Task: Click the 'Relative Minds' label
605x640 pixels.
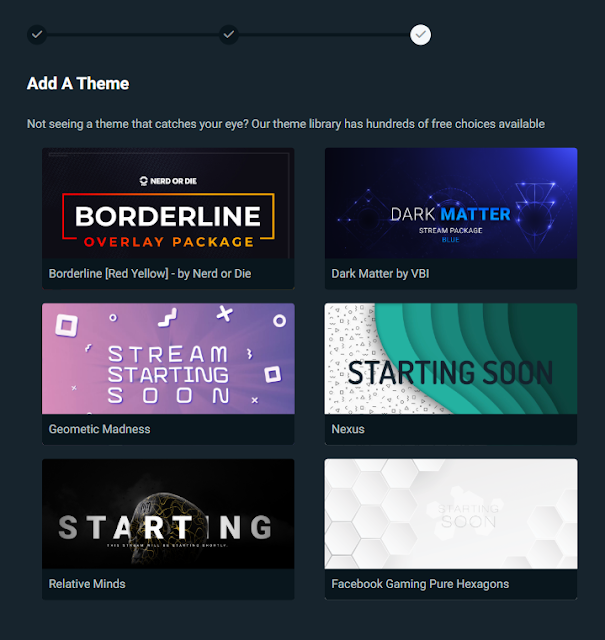Action: pyautogui.click(x=87, y=584)
